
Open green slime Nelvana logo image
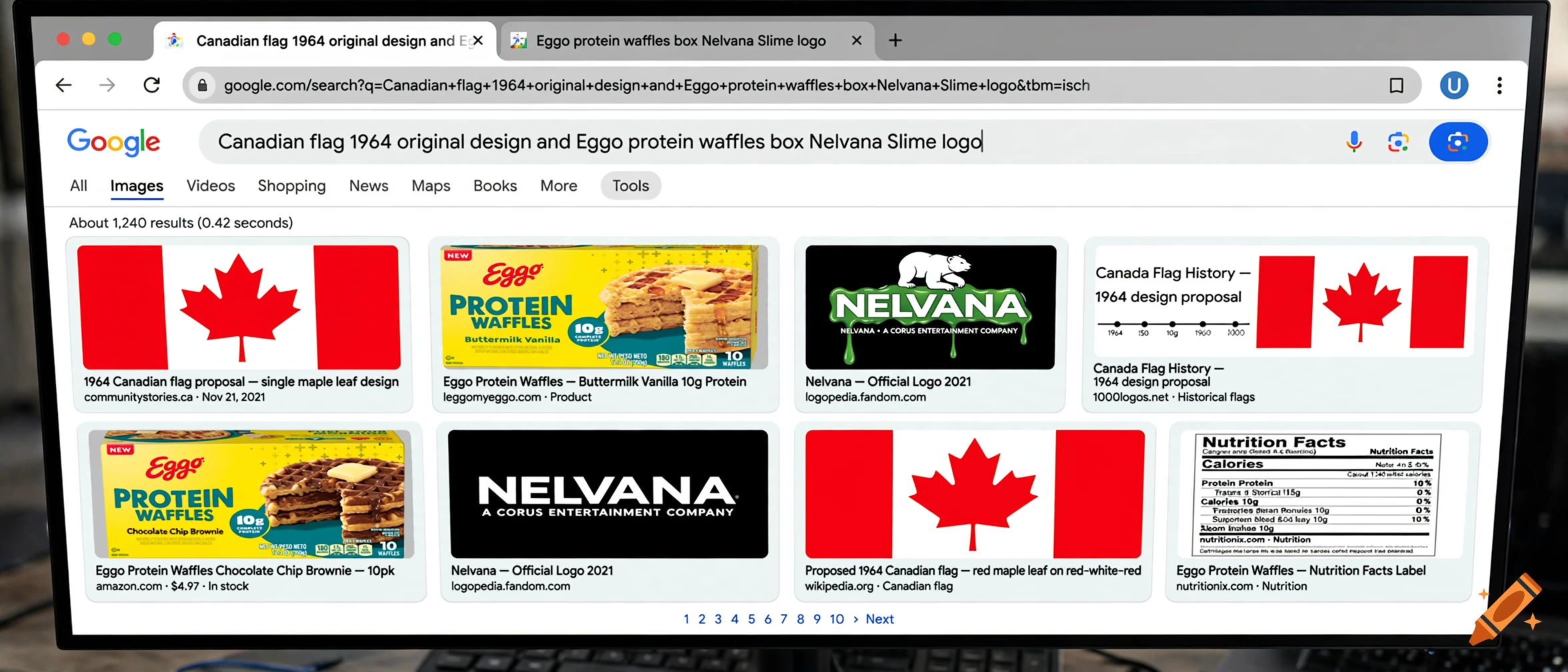pyautogui.click(x=931, y=307)
